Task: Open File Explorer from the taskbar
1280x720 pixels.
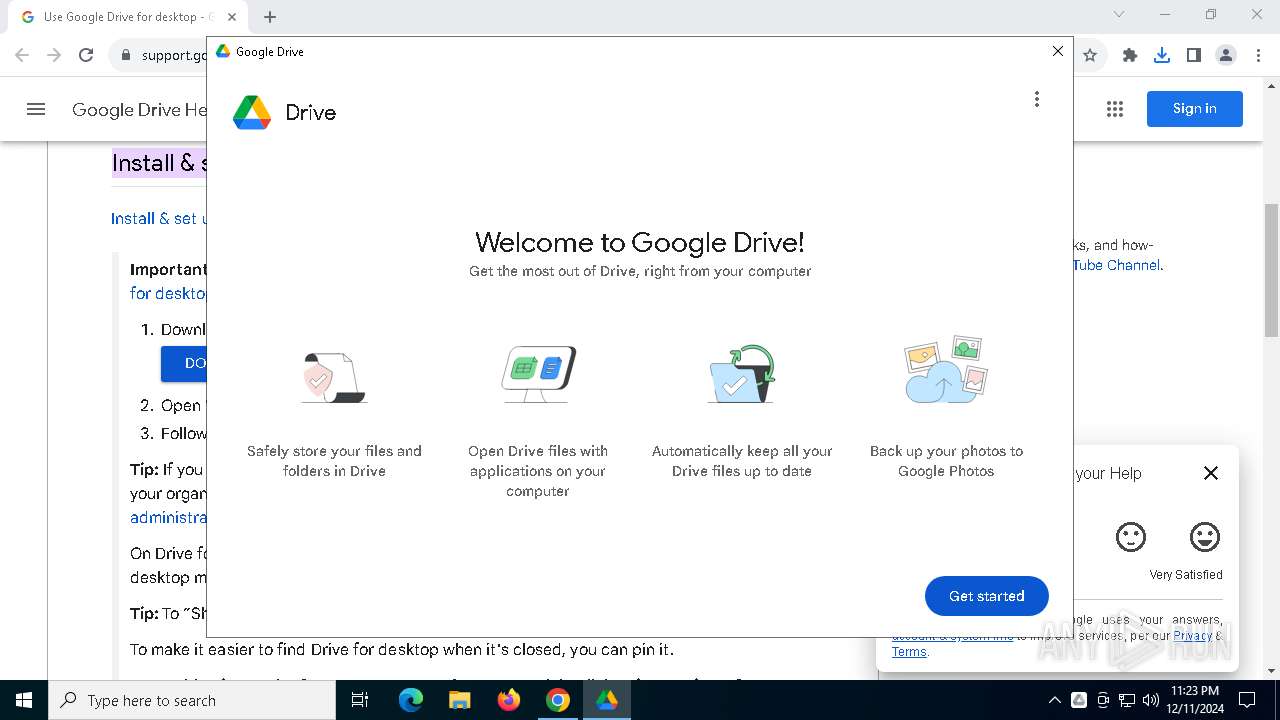Action: (x=460, y=700)
